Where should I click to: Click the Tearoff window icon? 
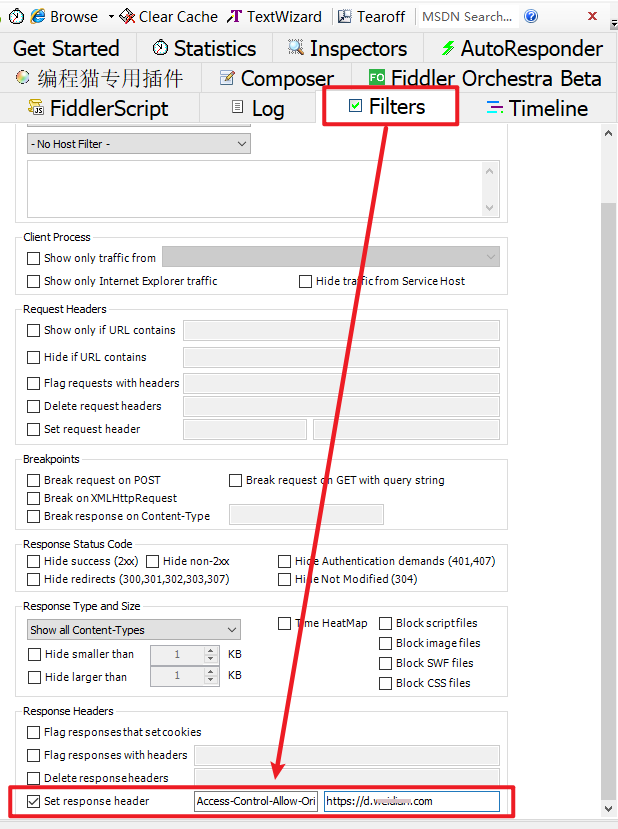345,16
